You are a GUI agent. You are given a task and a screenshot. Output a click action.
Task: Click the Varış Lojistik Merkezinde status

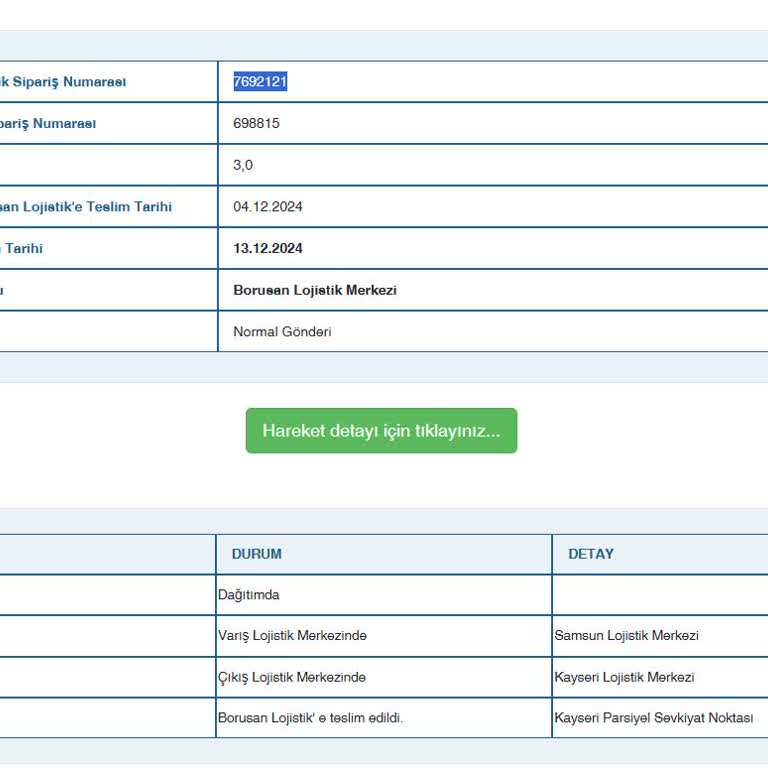pos(292,636)
